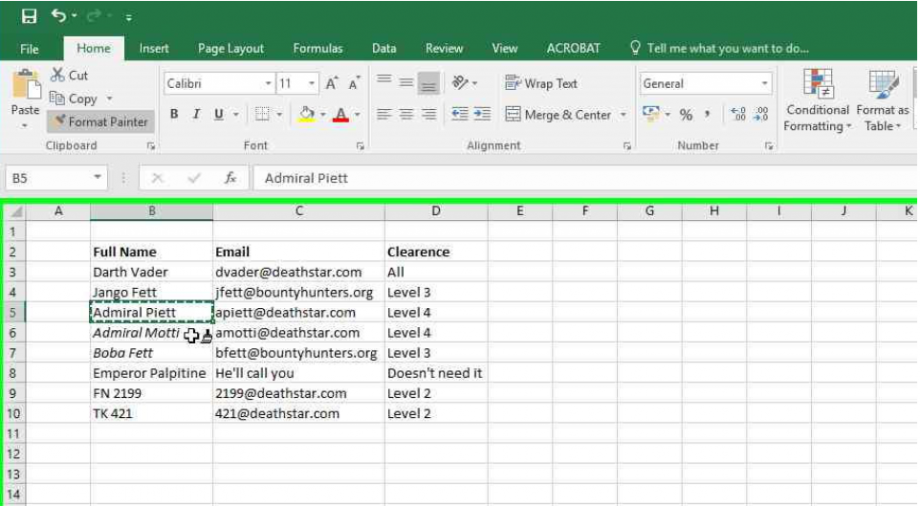Open the Copy dropdown arrow
The height and width of the screenshot is (506, 920).
click(x=109, y=99)
